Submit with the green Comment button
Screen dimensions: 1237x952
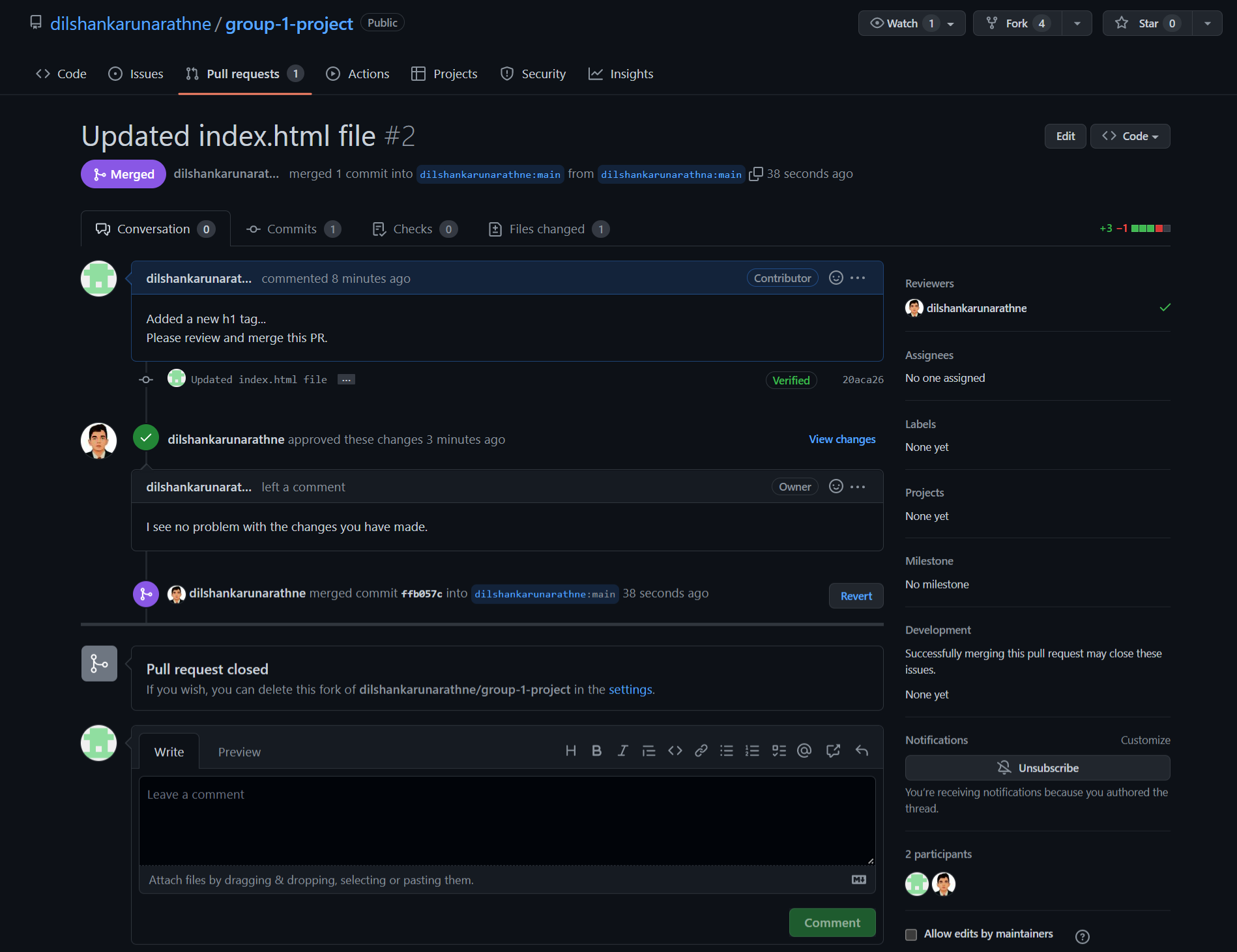[832, 923]
